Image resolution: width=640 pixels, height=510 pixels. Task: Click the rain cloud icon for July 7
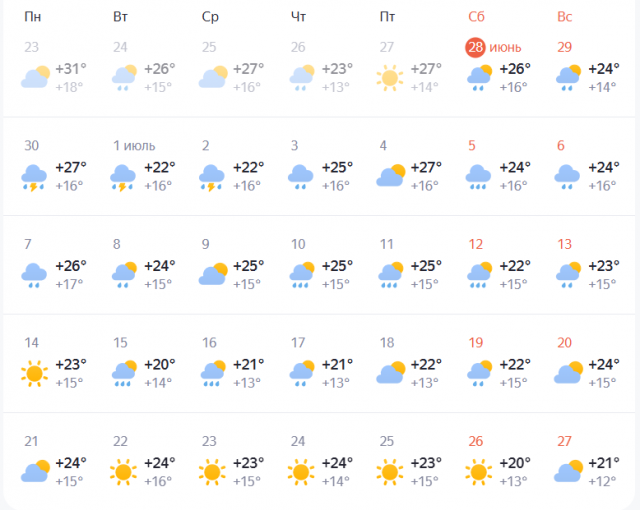[34, 275]
